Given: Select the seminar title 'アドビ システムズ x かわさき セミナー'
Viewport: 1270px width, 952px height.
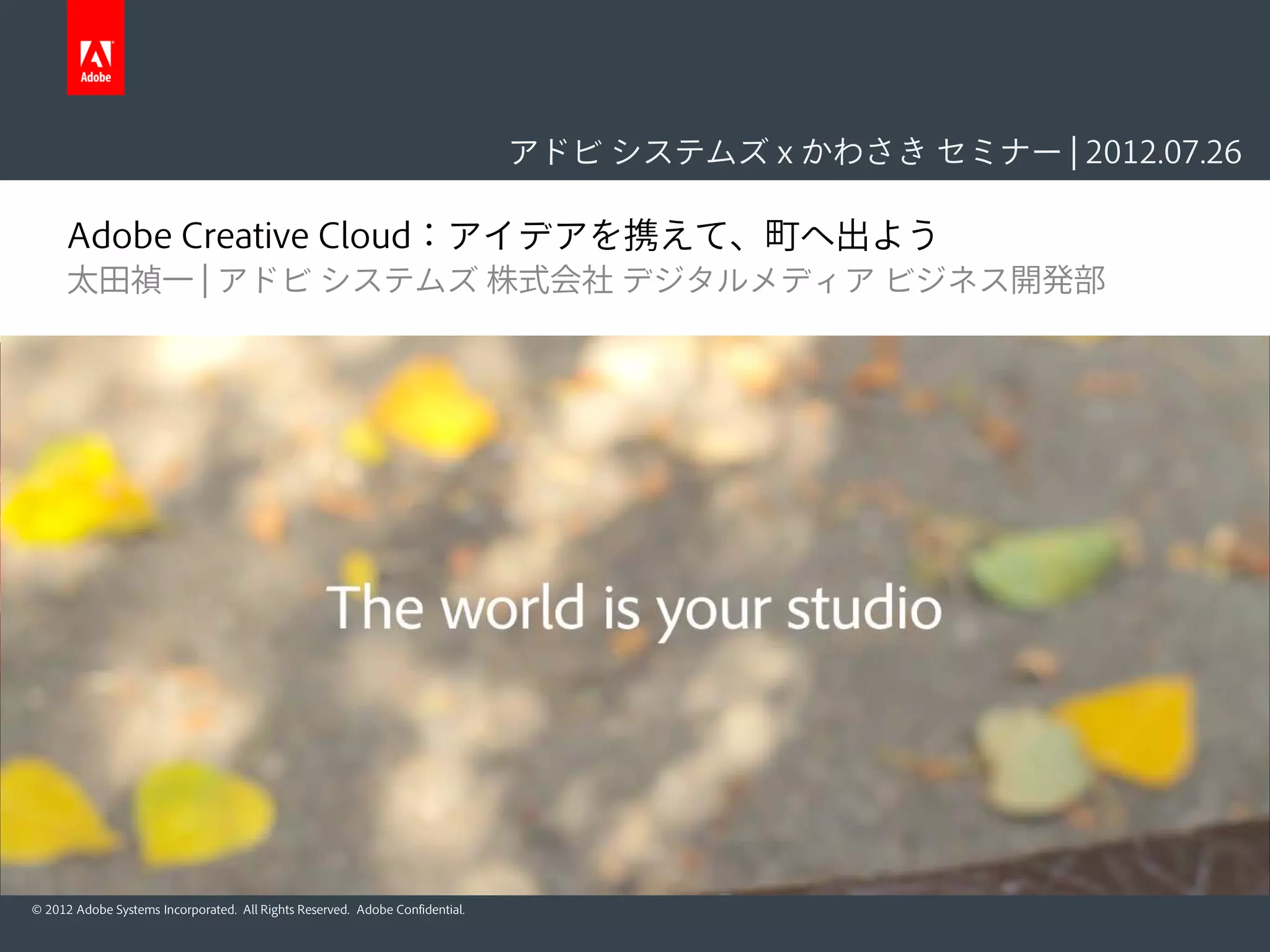Looking at the screenshot, I should tap(785, 152).
